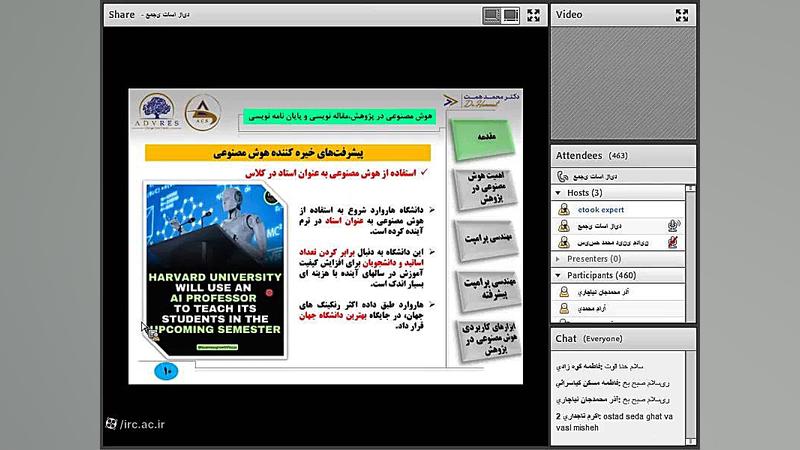800x450 pixels.
Task: Click the circular ACR logo on the slide
Action: (203, 113)
